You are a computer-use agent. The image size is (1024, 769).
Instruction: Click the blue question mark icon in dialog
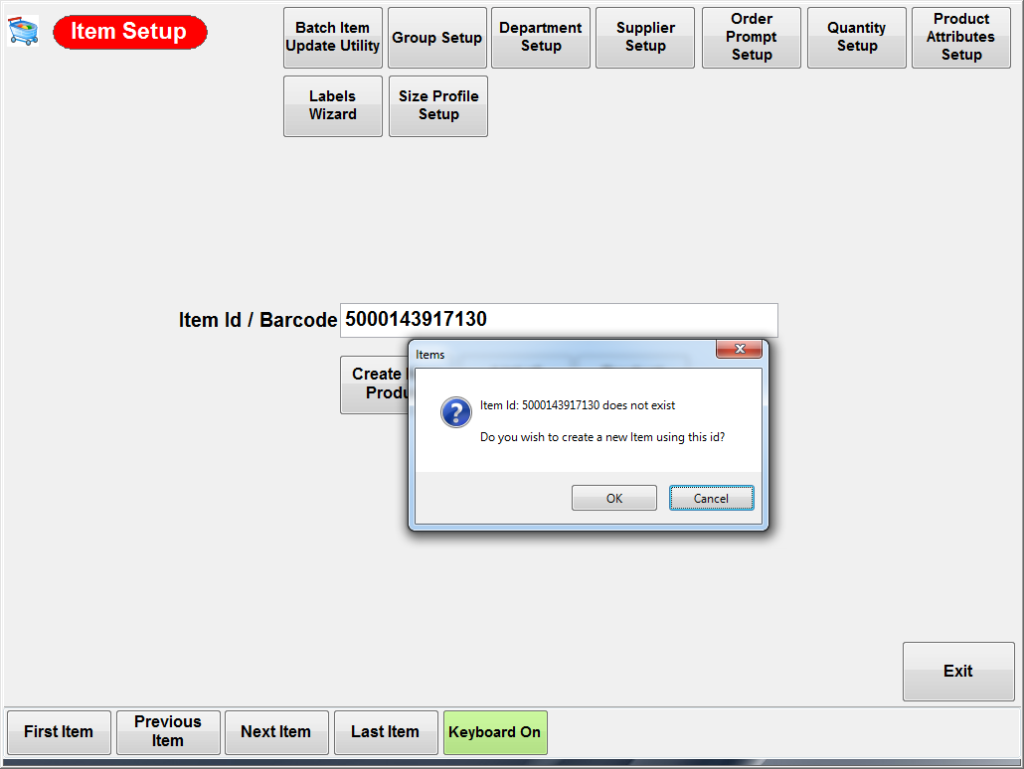pos(455,412)
